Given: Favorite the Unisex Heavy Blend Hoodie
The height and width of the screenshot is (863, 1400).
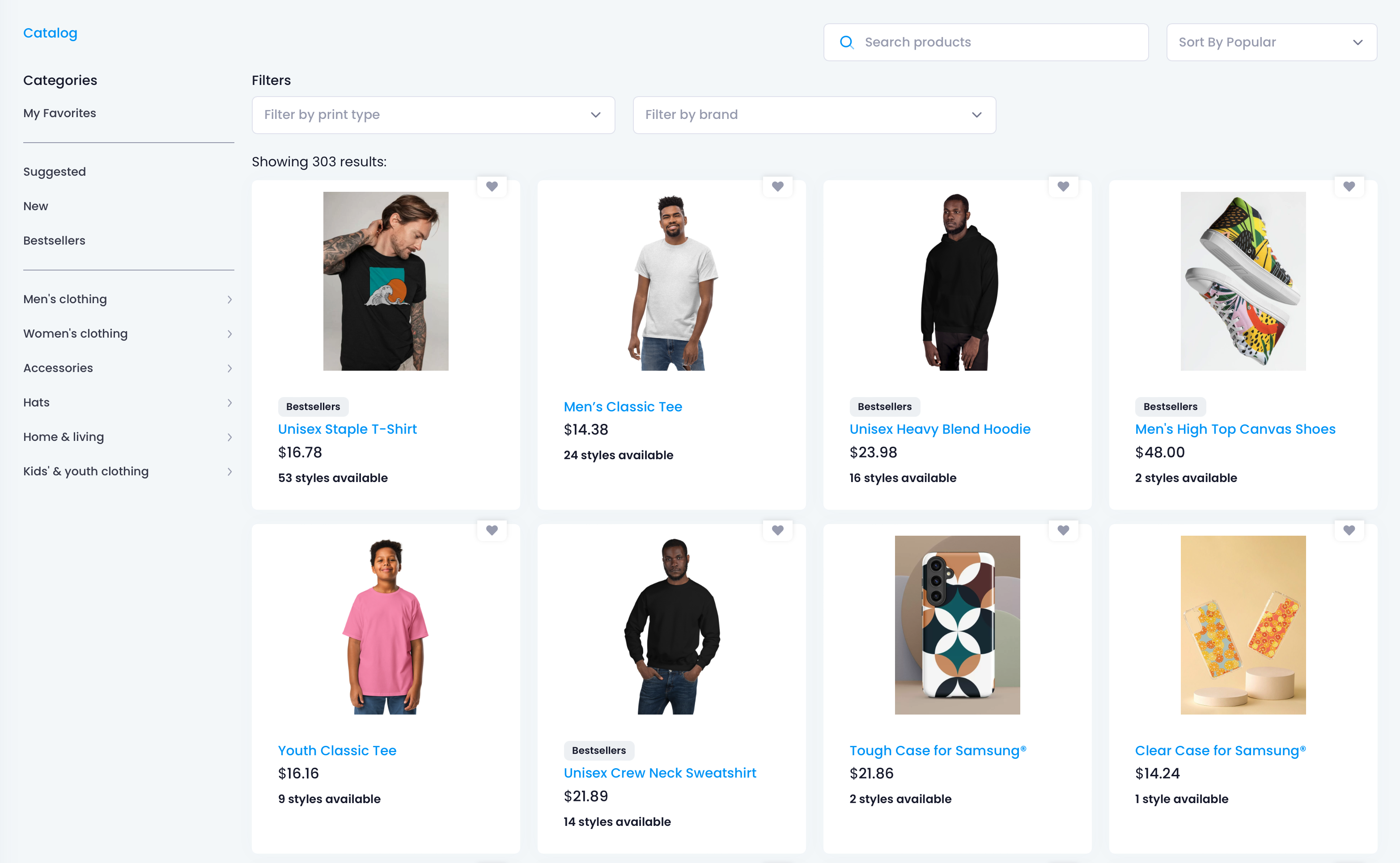Looking at the screenshot, I should pos(1063,186).
